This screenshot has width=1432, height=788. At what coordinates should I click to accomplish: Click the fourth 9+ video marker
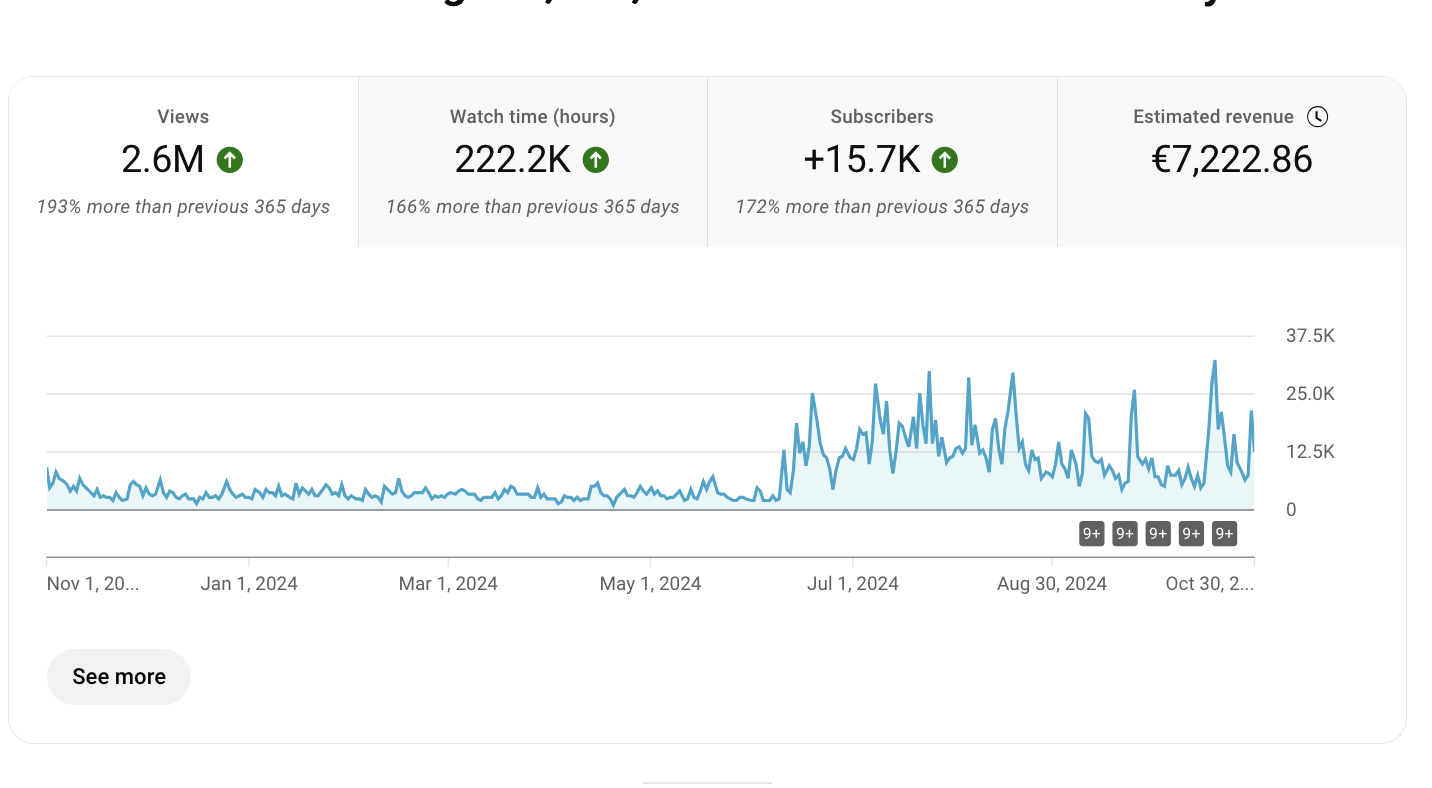point(1191,534)
